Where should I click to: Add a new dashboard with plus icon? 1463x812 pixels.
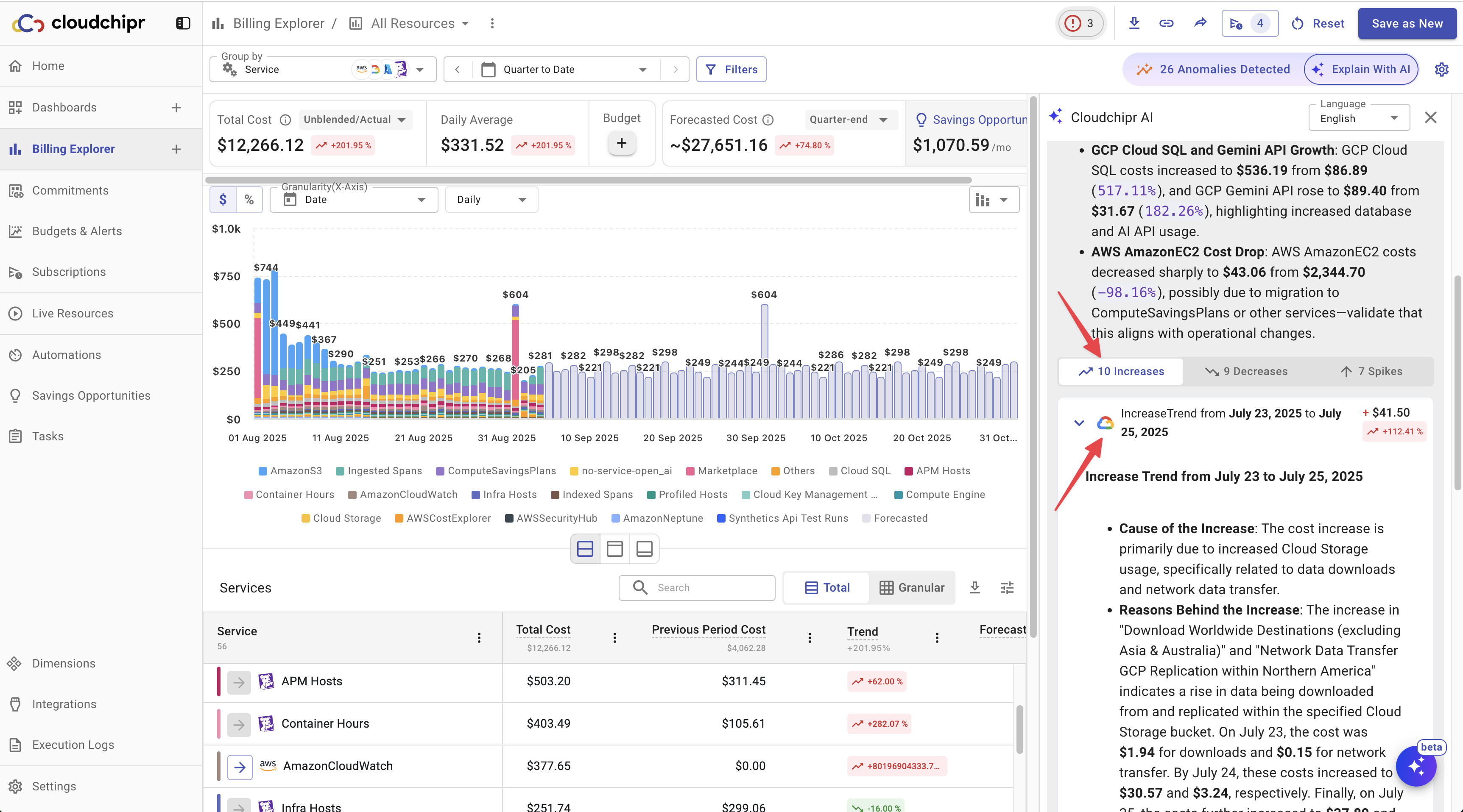[177, 107]
